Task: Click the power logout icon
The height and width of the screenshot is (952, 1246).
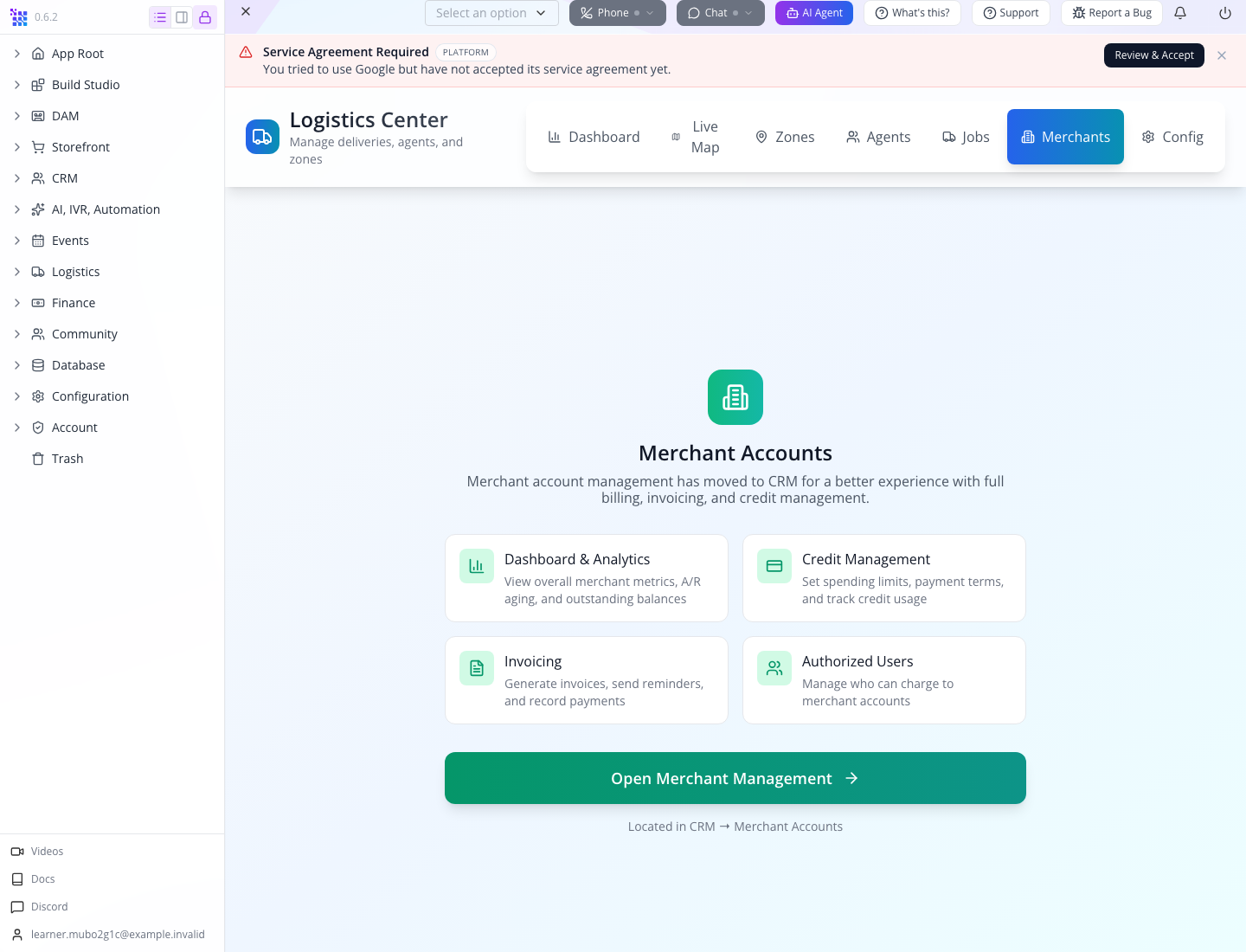Action: [1225, 13]
